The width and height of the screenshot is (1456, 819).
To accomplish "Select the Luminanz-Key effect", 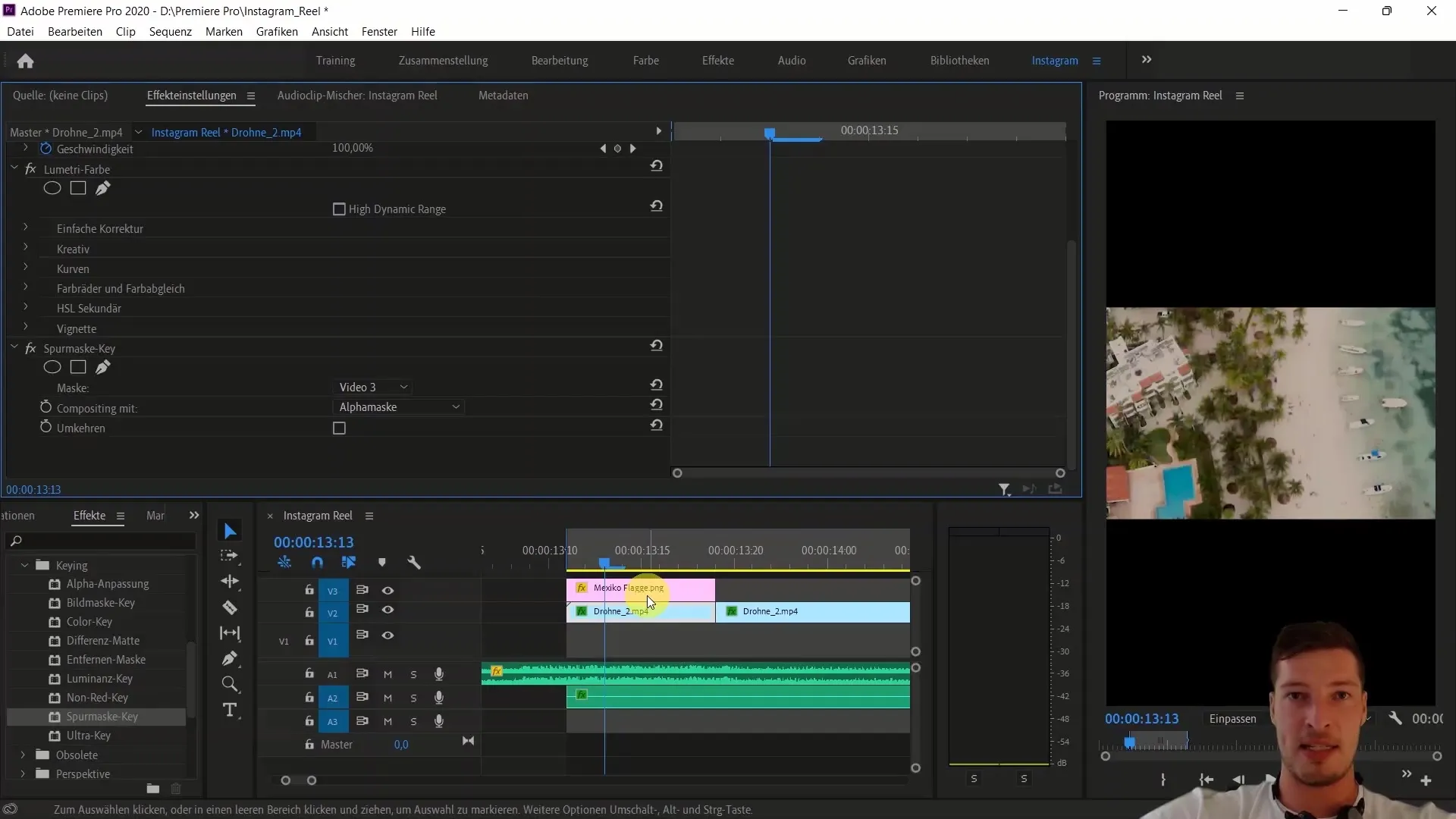I will pos(99,679).
